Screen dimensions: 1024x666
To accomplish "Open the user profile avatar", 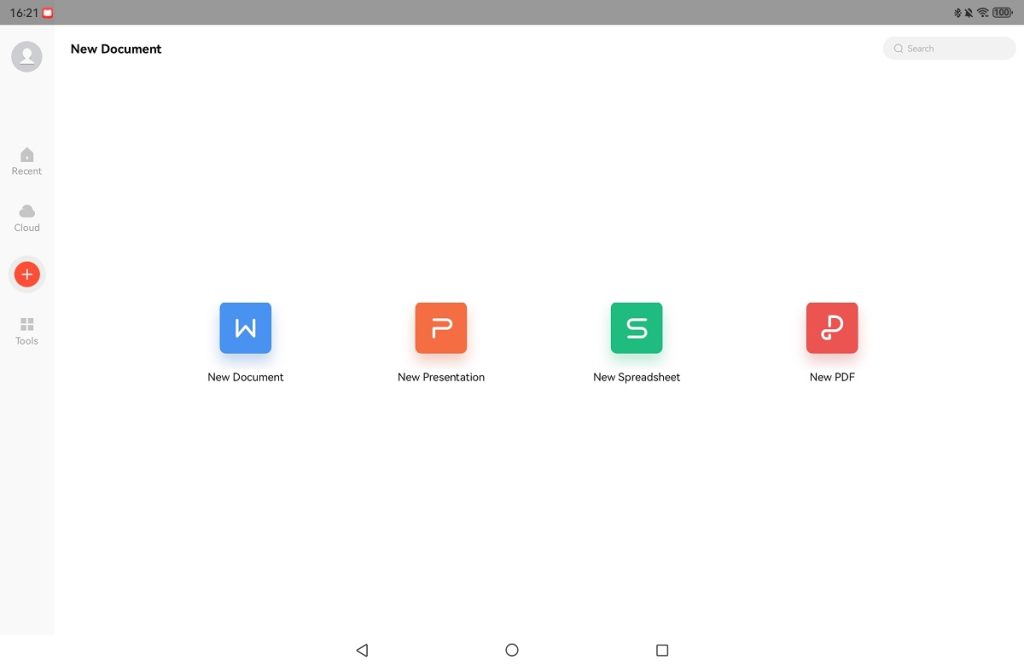I will tap(27, 57).
